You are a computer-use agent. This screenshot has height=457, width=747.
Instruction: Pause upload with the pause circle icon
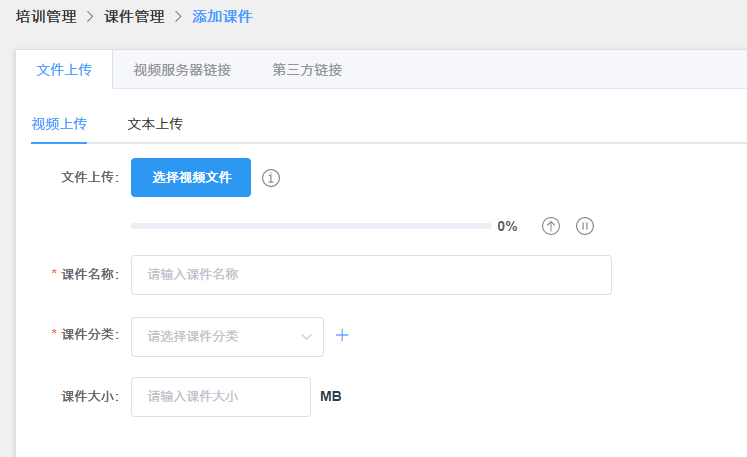(x=585, y=226)
